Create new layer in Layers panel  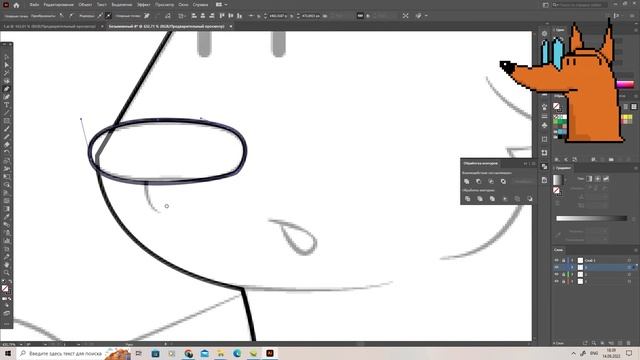[620, 343]
